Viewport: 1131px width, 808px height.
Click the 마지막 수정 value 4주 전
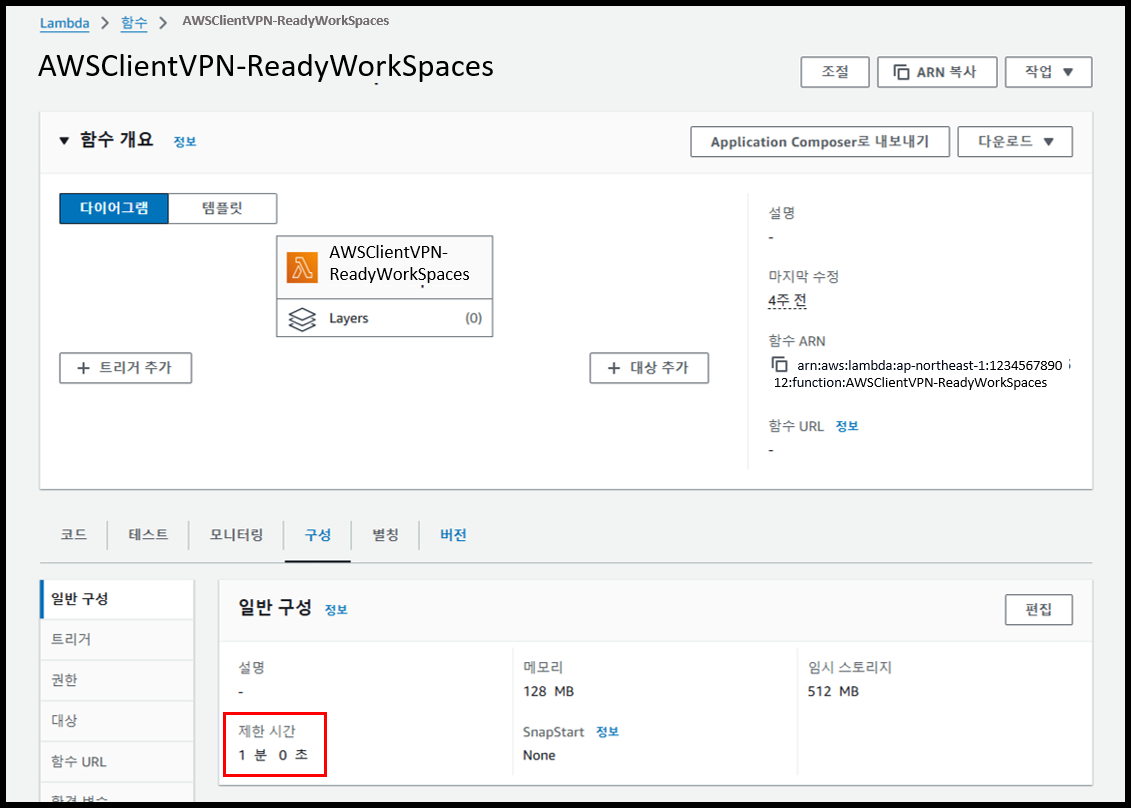tap(788, 300)
